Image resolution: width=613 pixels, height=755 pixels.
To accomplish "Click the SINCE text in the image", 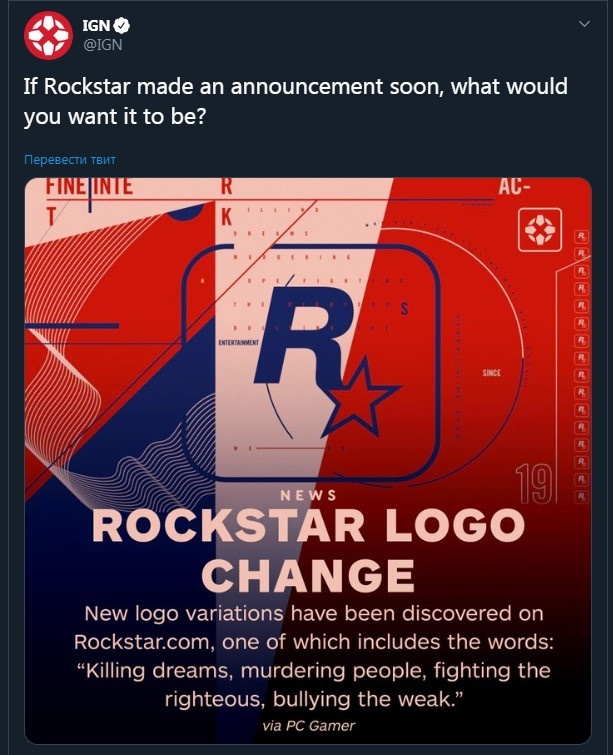I will (x=492, y=373).
